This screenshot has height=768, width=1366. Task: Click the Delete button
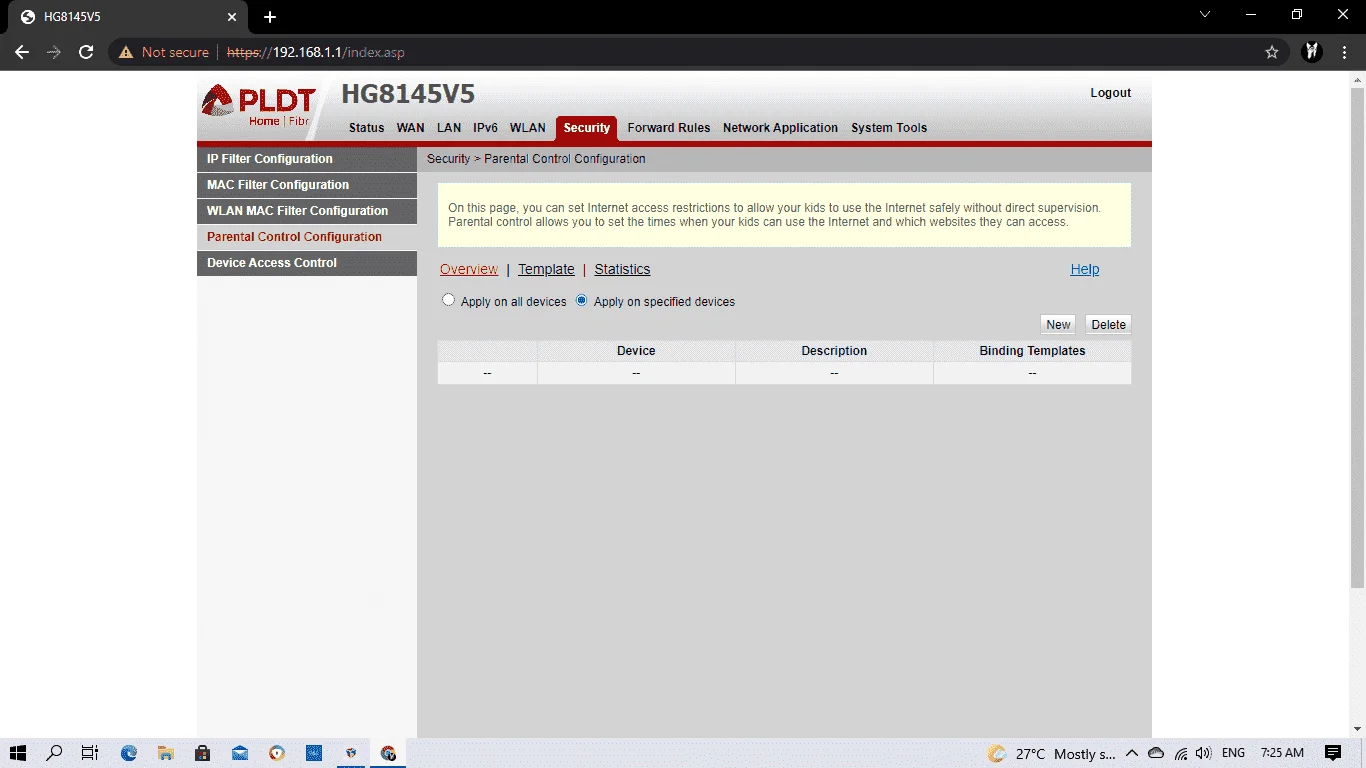1108,324
